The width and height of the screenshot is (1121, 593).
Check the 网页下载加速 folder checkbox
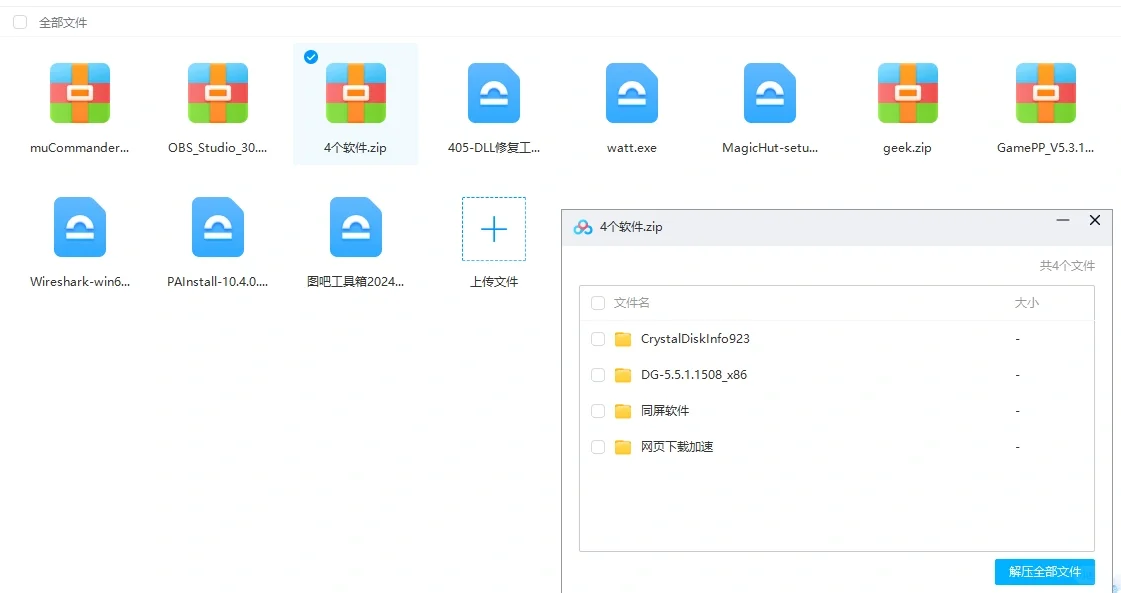tap(597, 447)
